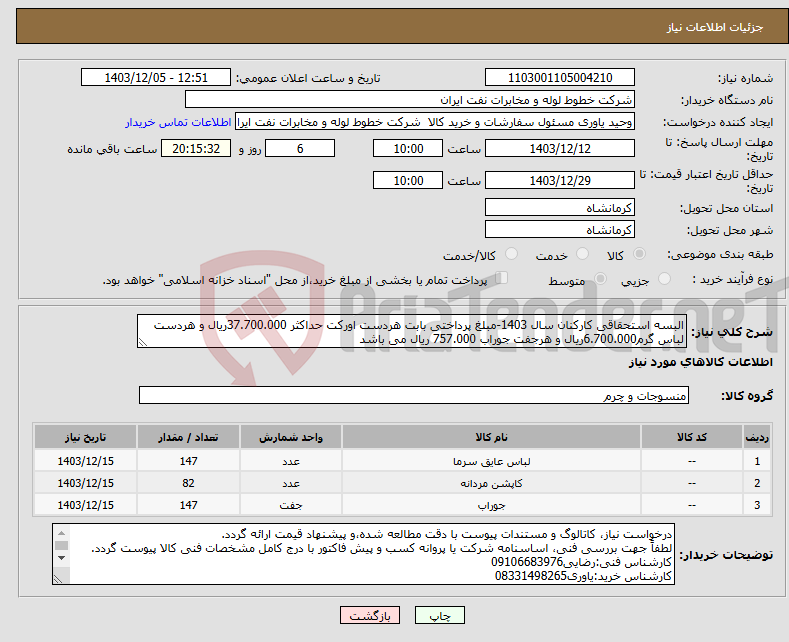Viewport: 789px width, 642px height.
Task: Click the buyer organization name field
Action: (x=410, y=100)
